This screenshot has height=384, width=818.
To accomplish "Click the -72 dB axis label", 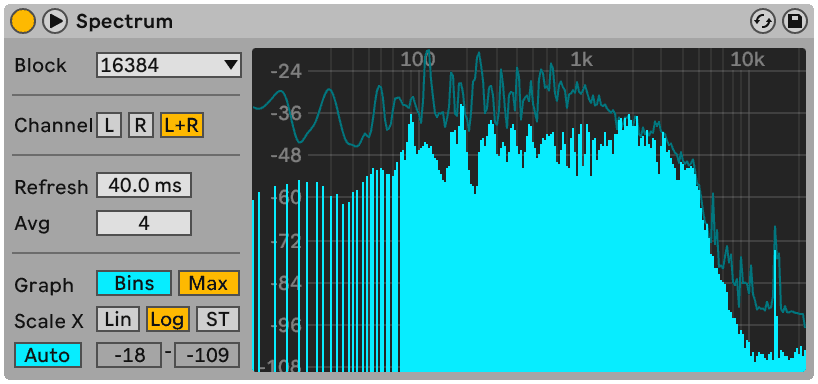I will [286, 242].
